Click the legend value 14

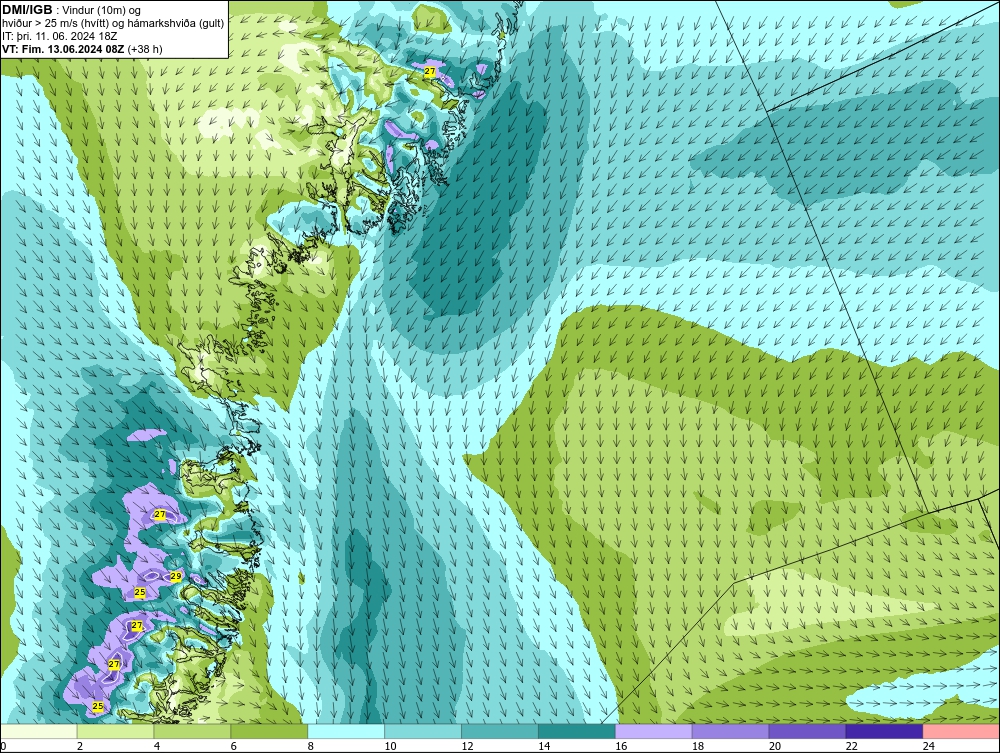point(544,746)
